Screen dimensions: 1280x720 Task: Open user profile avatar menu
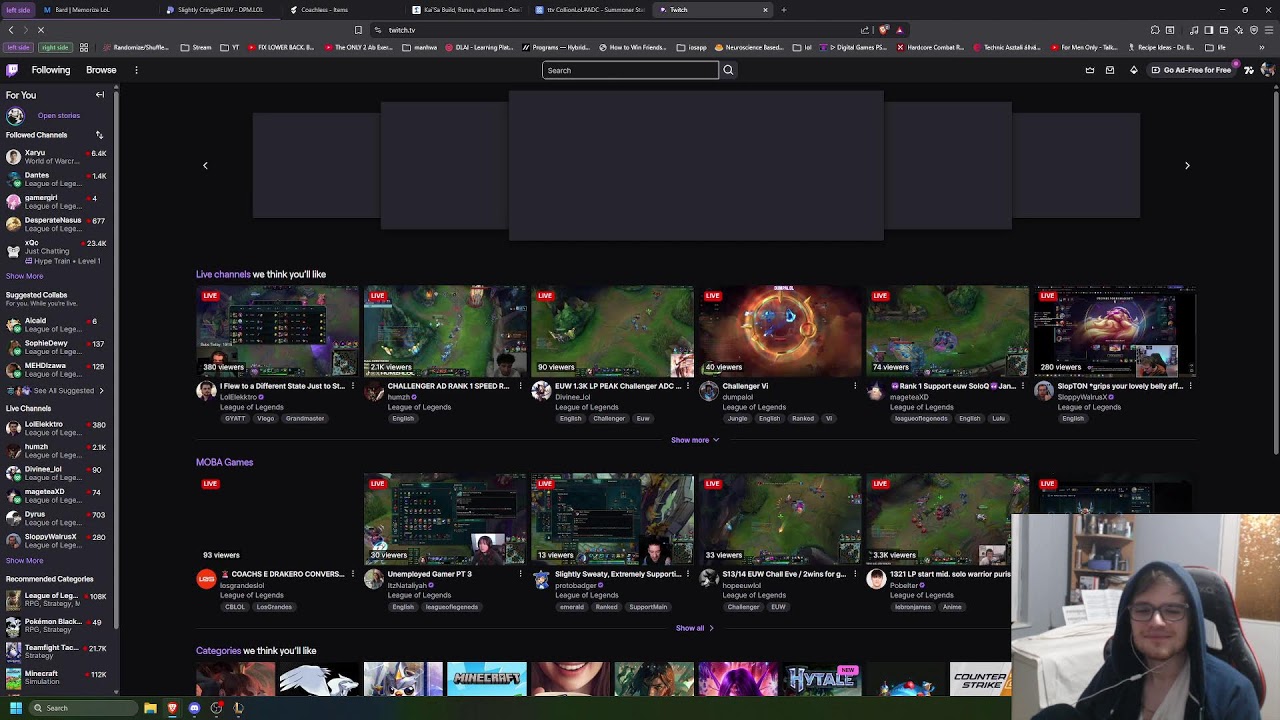1268,70
